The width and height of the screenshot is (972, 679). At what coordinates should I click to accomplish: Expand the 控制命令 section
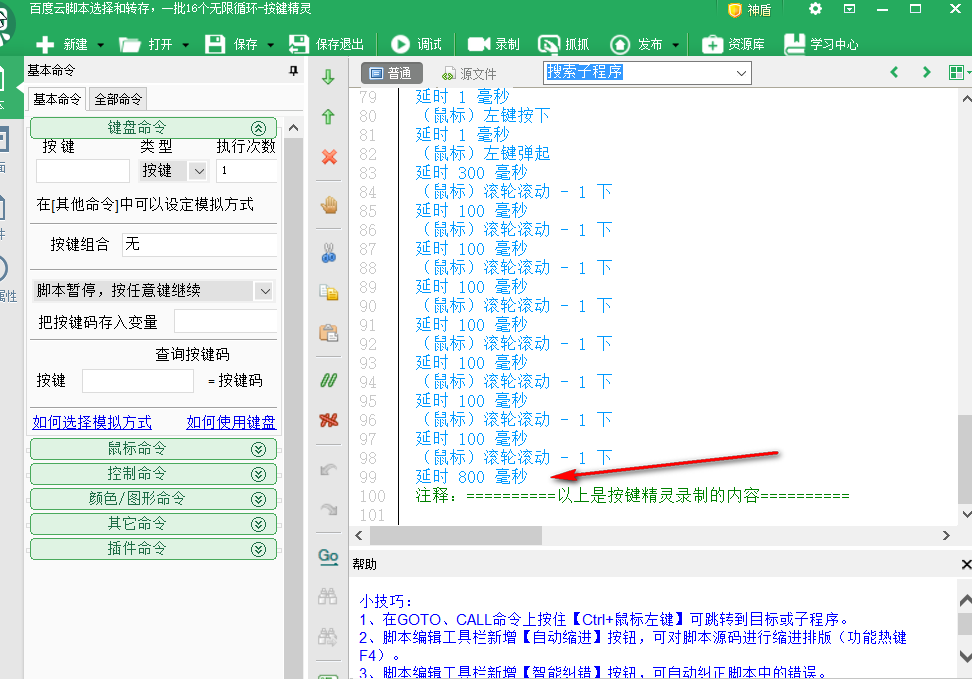point(258,474)
